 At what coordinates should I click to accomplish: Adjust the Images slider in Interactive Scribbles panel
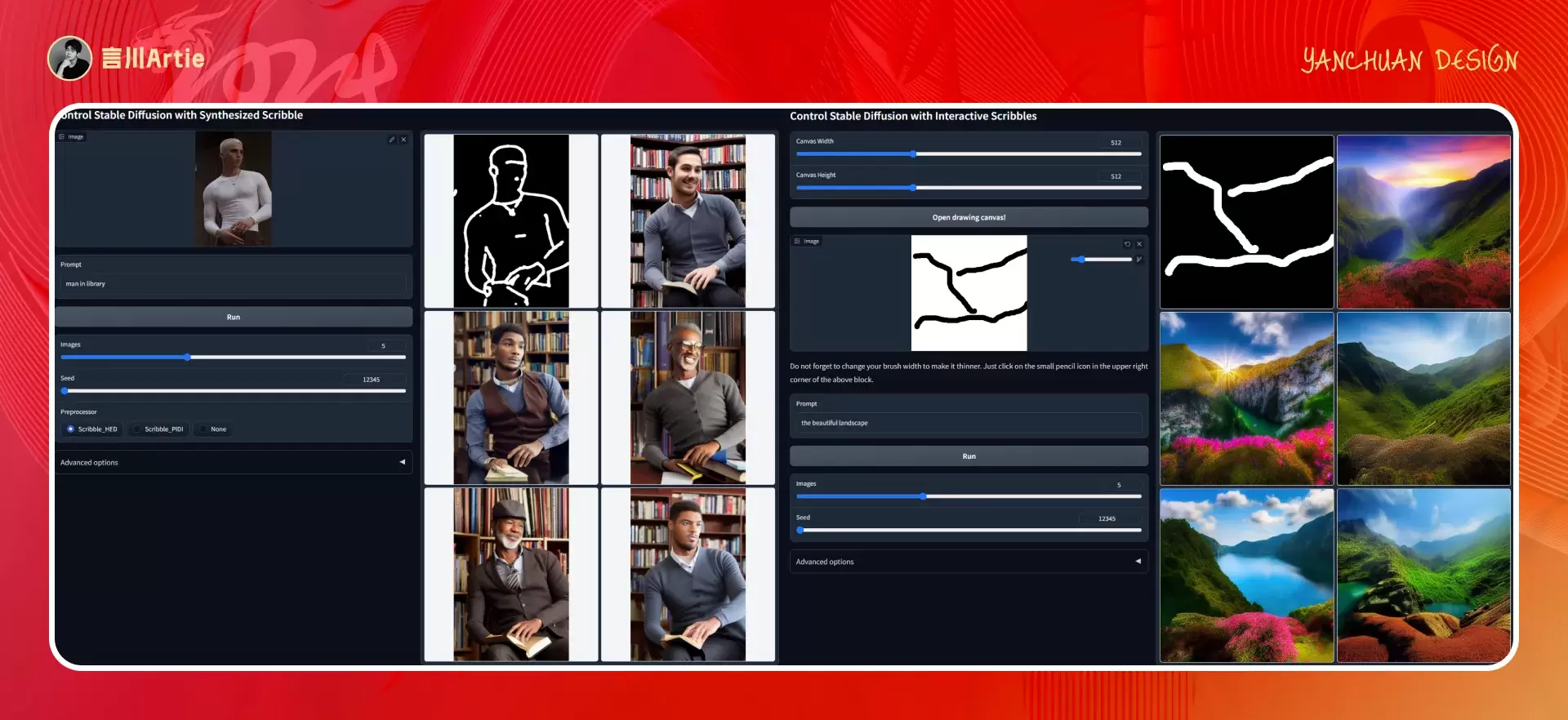(969, 496)
